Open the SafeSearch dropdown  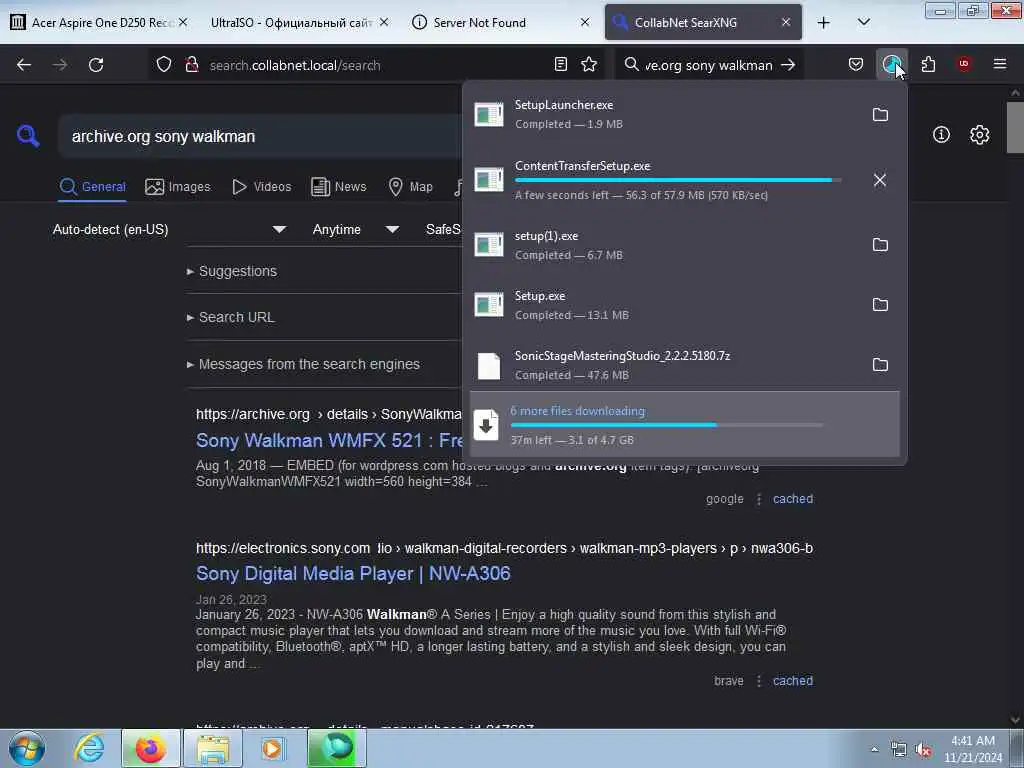click(x=443, y=229)
